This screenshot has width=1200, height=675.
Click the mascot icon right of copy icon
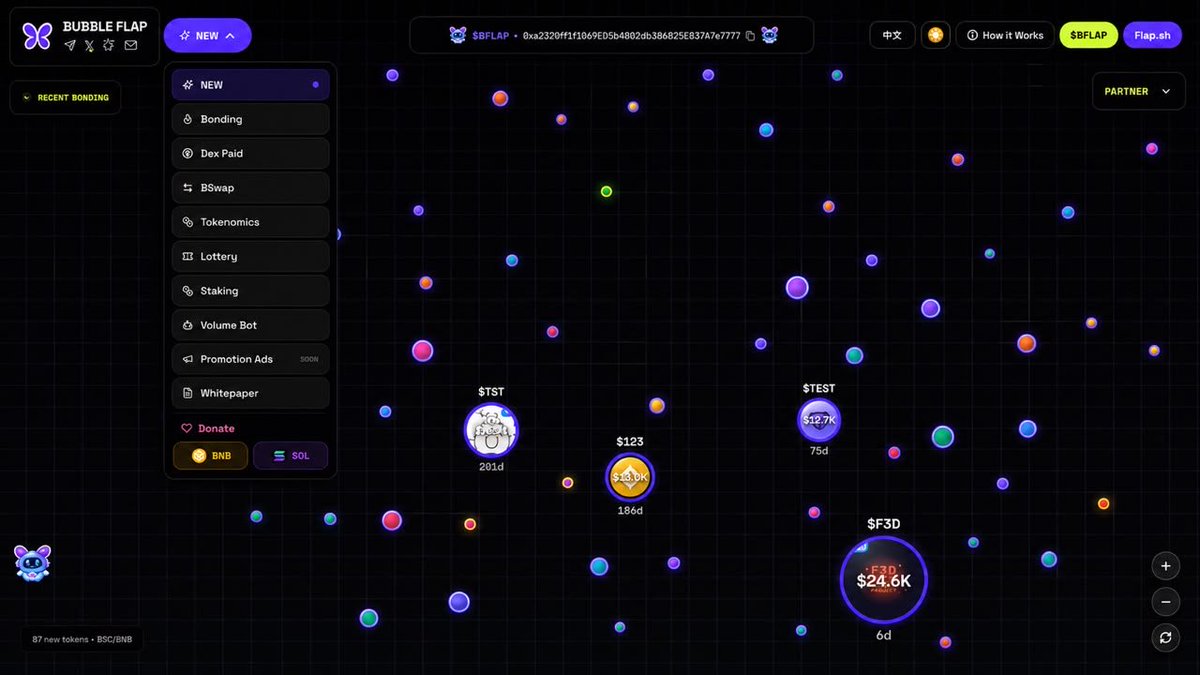769,35
